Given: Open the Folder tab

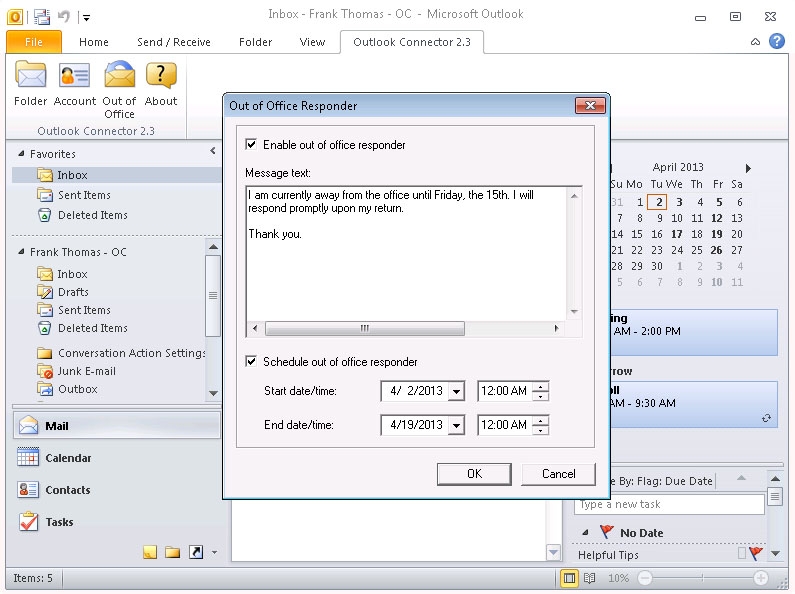Looking at the screenshot, I should tap(256, 42).
